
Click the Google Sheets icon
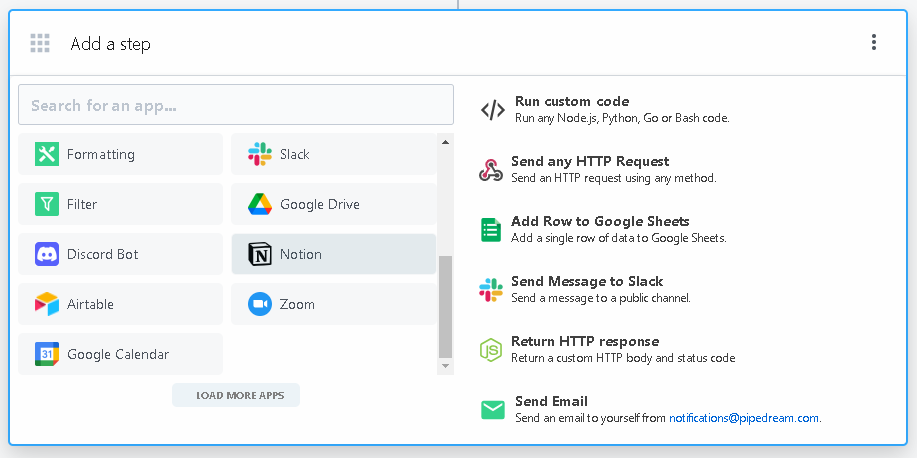pyautogui.click(x=491, y=230)
